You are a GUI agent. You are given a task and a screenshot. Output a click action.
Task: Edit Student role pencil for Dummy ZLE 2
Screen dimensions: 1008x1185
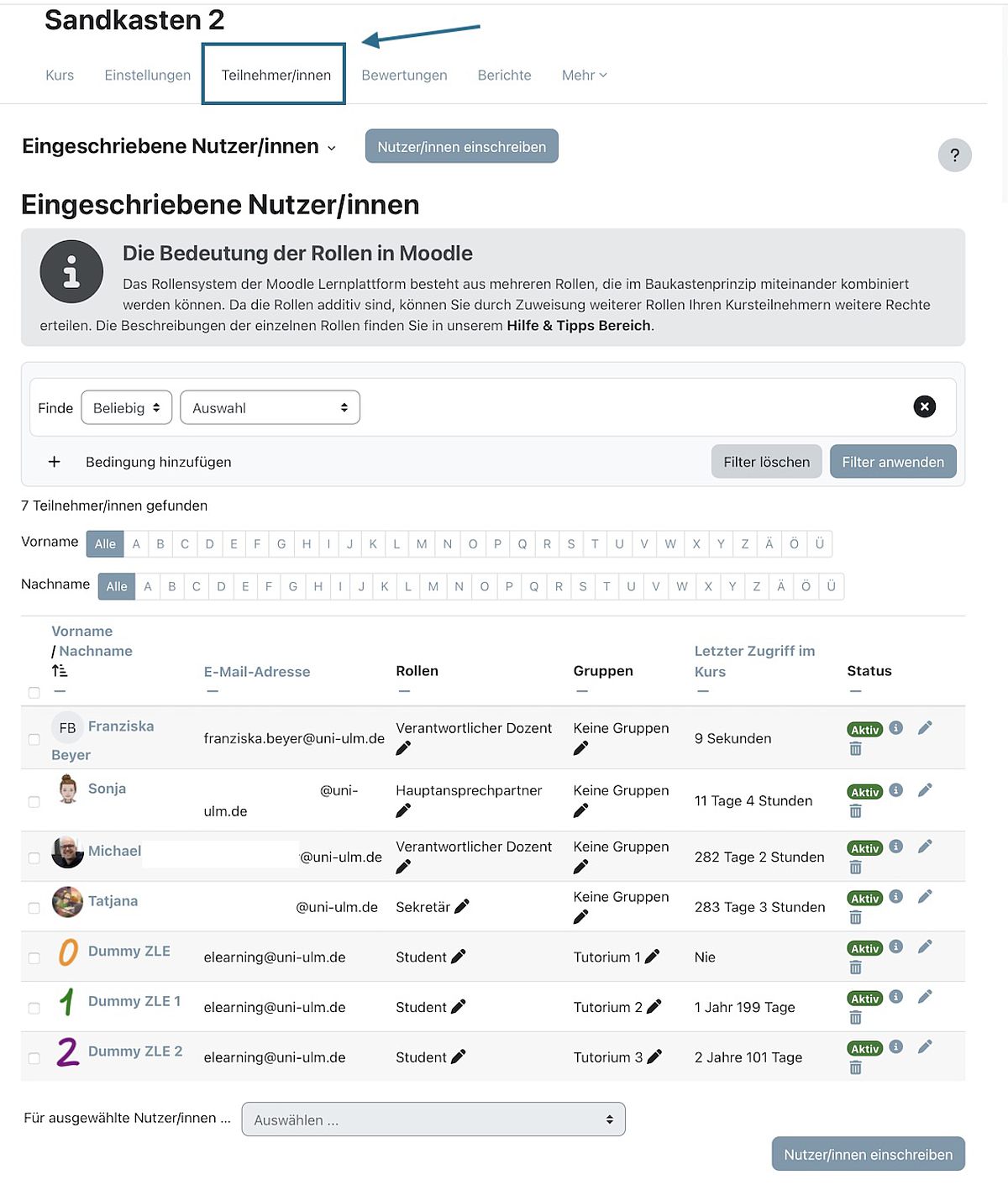[x=458, y=1057]
